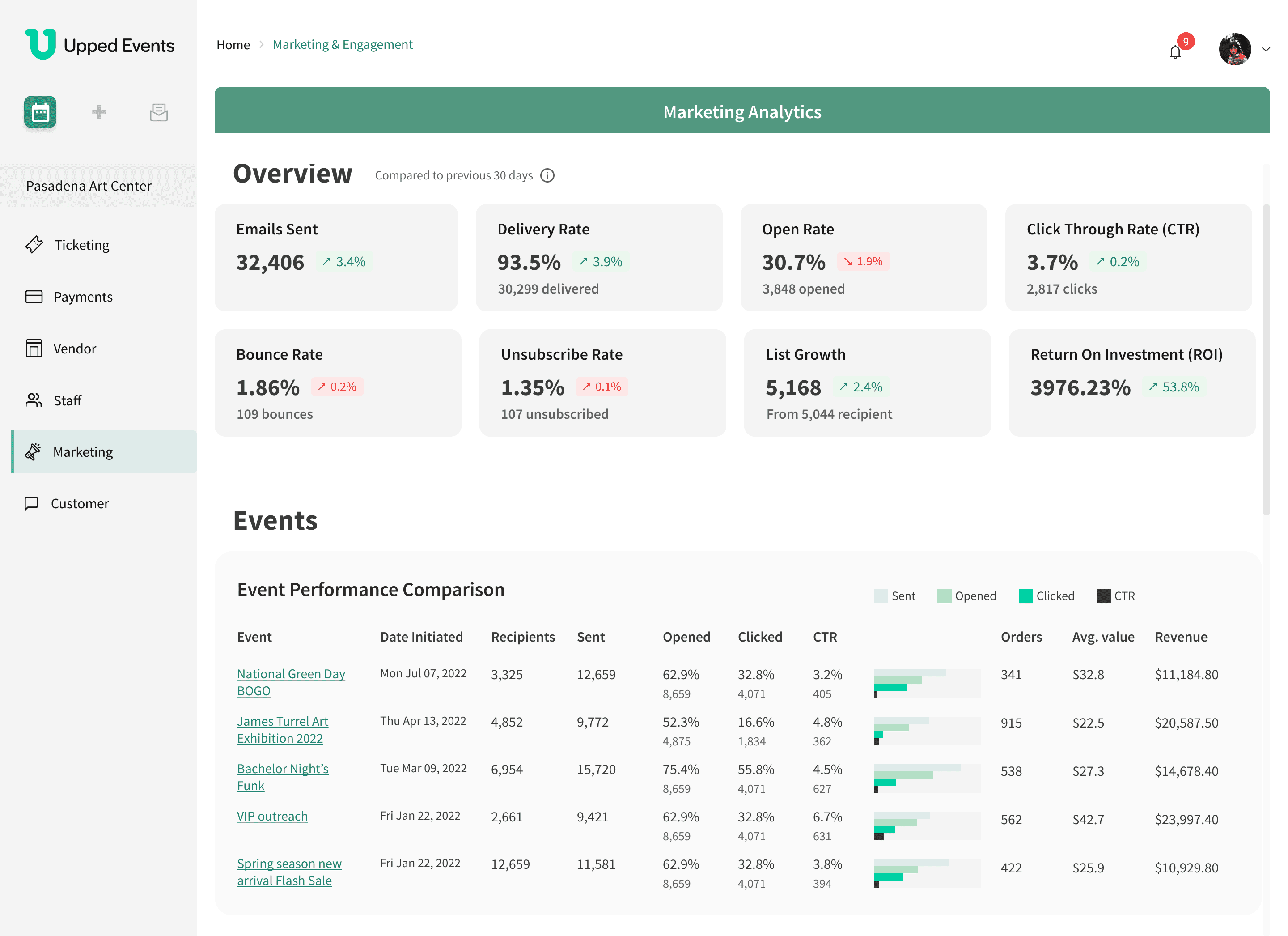Click the Payments card icon
This screenshot has width=1288, height=936.
point(34,297)
